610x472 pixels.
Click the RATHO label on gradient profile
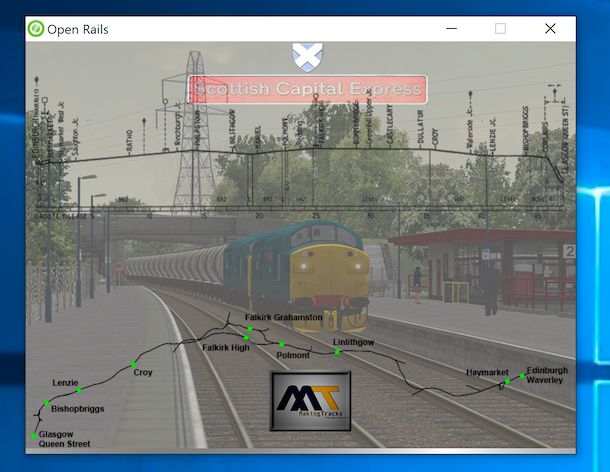(130, 140)
